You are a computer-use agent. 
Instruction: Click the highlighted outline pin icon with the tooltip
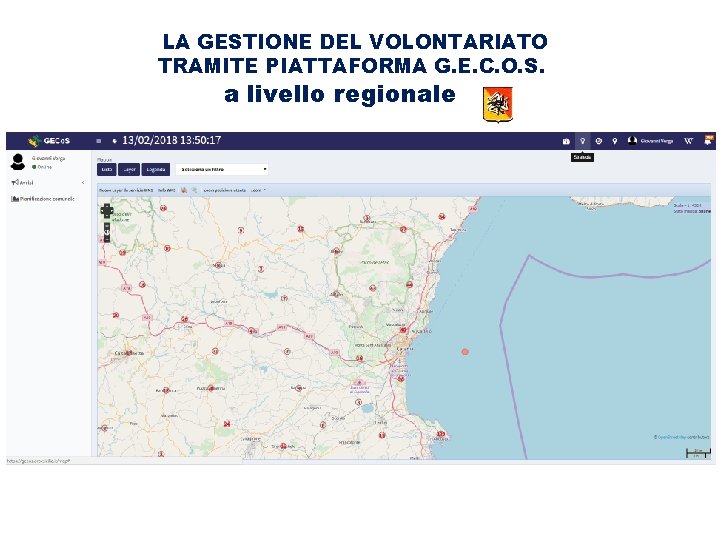click(582, 141)
